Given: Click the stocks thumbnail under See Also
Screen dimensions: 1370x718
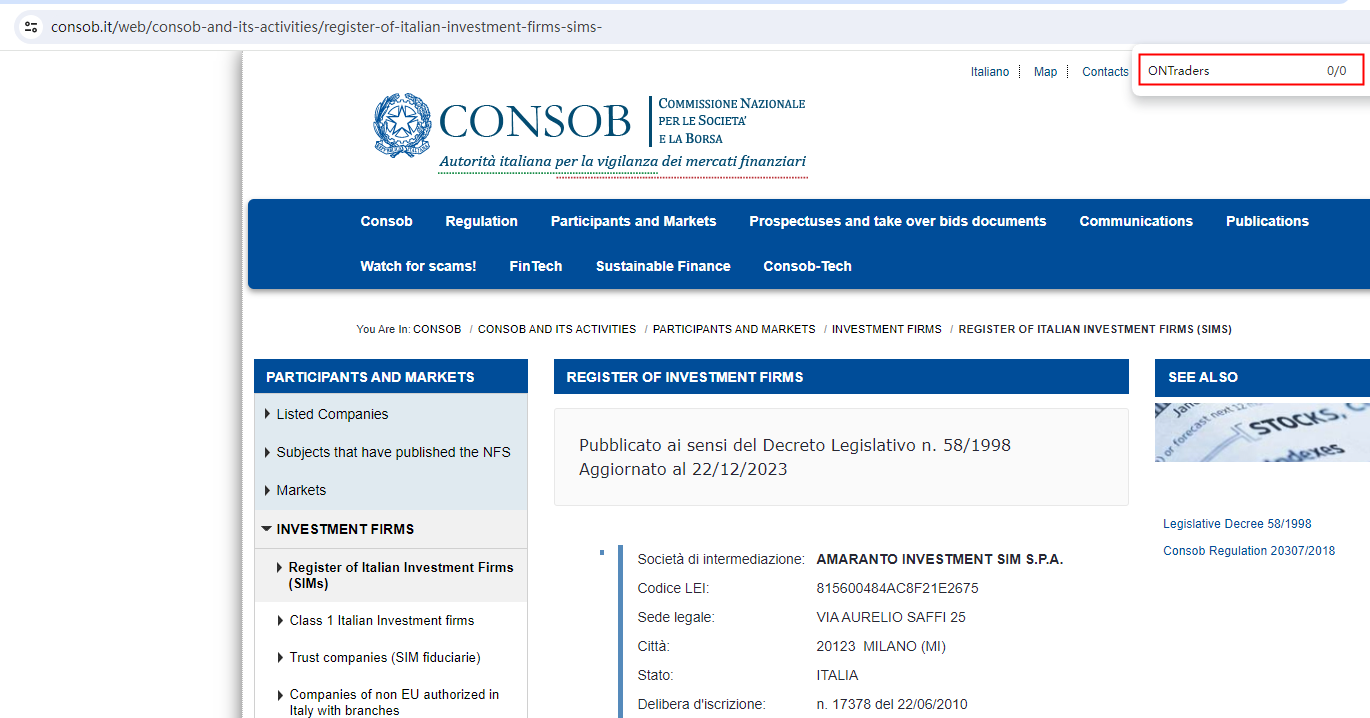Looking at the screenshot, I should pyautogui.click(x=1262, y=432).
